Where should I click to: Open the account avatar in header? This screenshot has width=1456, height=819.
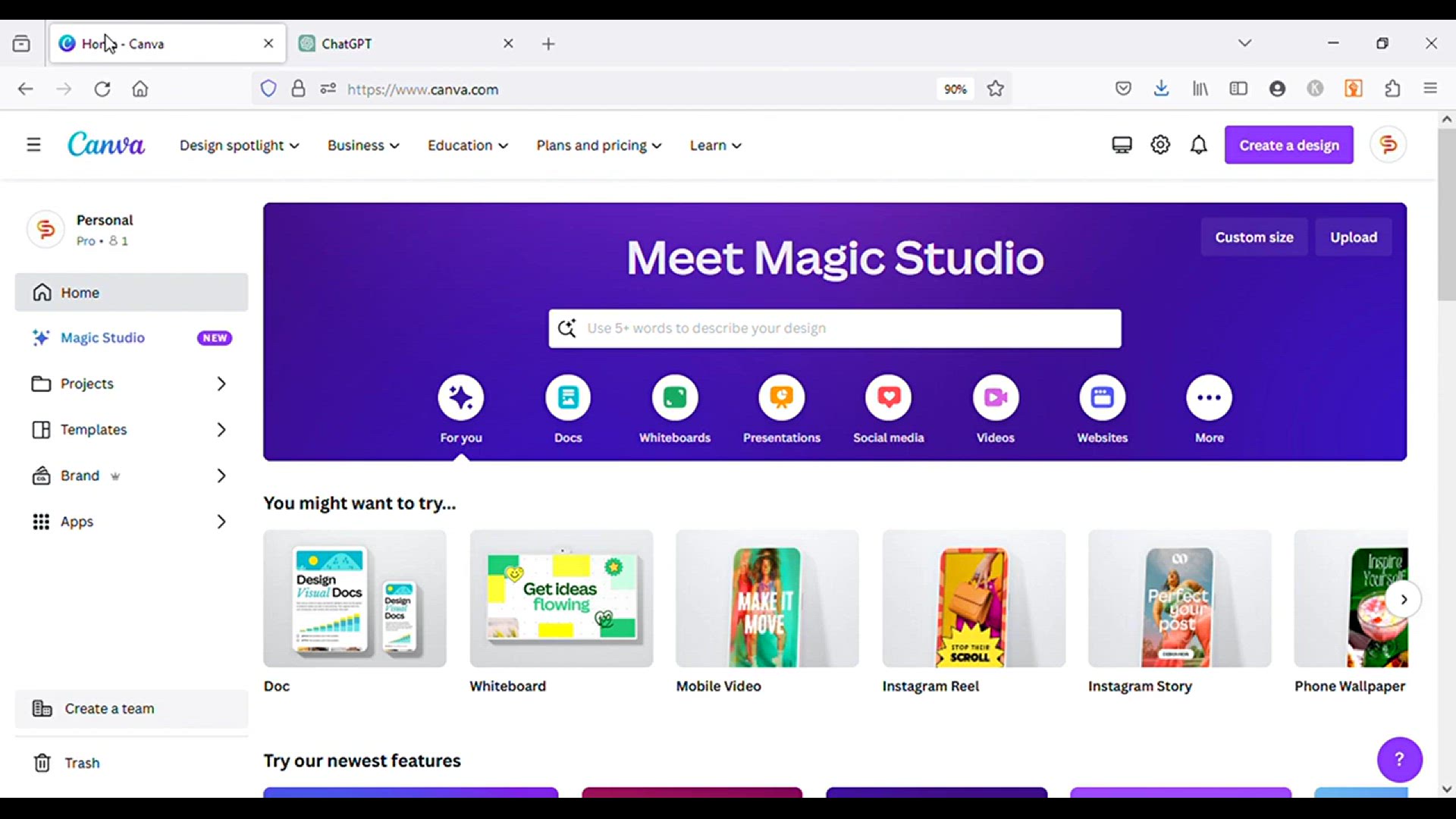1388,144
